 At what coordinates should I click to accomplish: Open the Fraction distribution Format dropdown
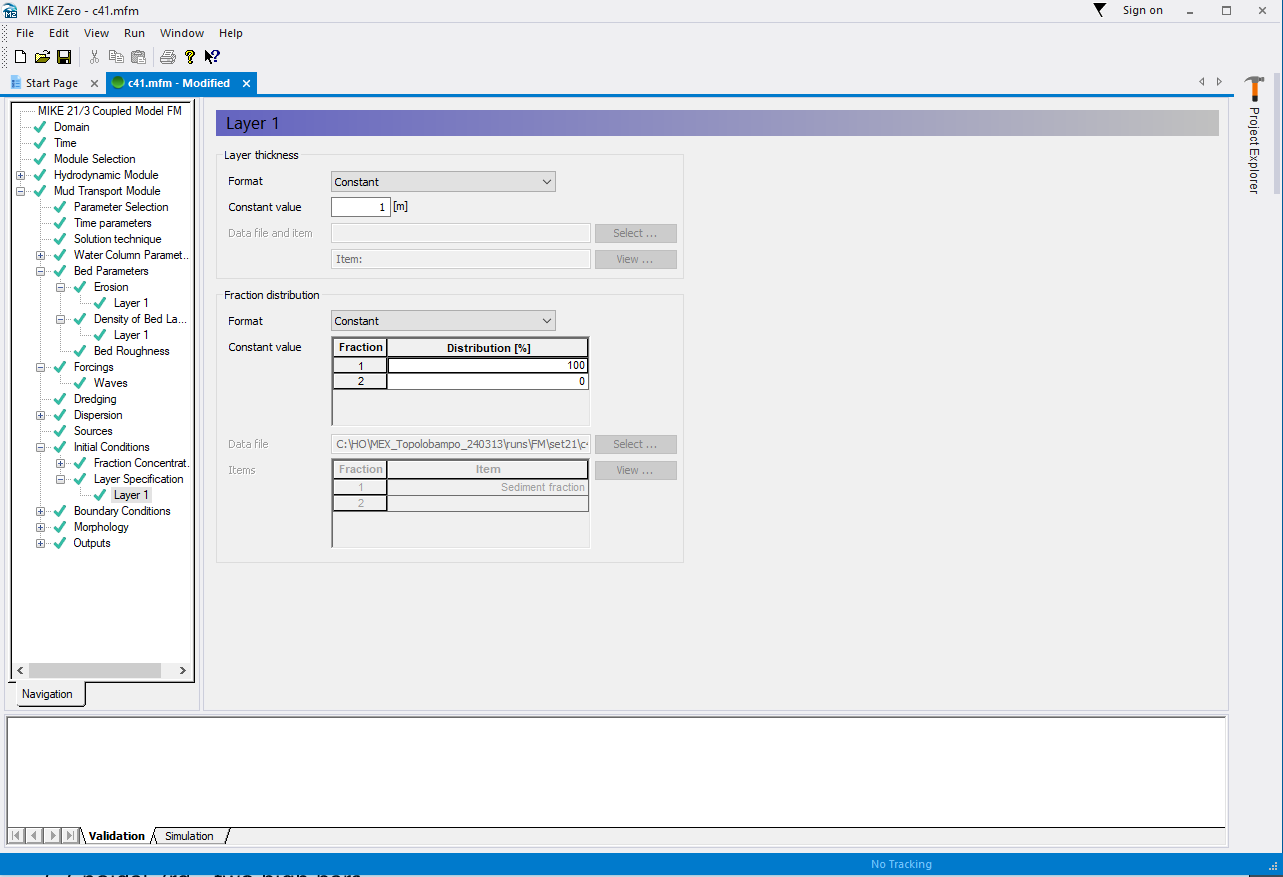[443, 321]
